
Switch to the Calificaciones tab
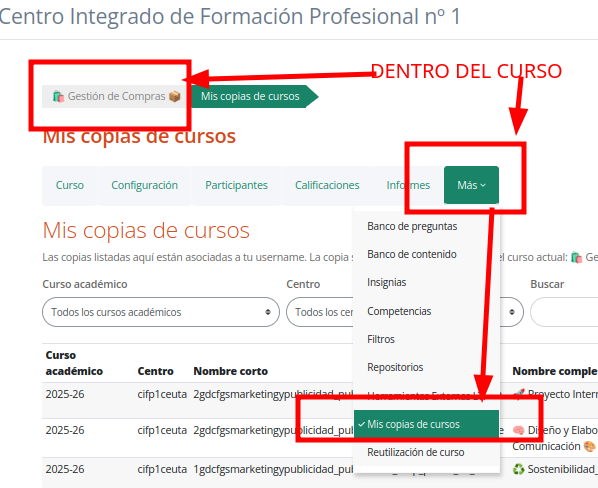tap(327, 185)
